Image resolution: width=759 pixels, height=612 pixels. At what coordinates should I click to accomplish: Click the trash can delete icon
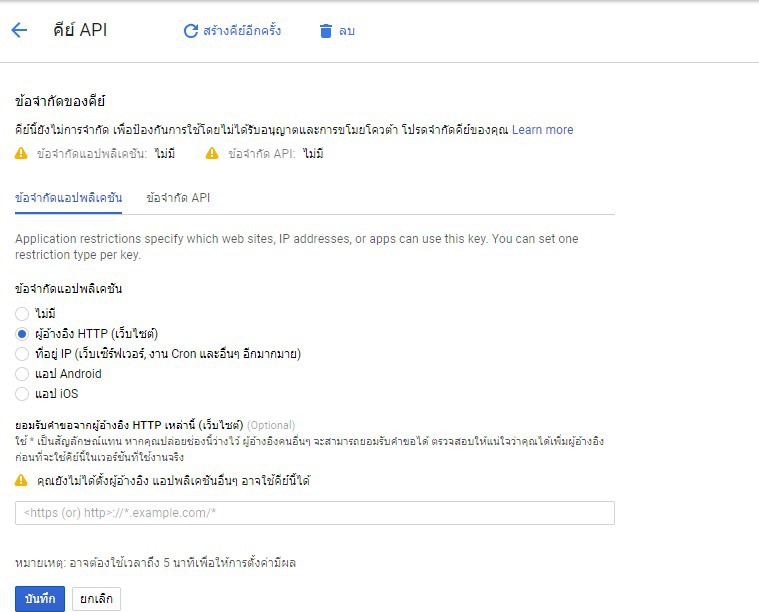(x=326, y=31)
